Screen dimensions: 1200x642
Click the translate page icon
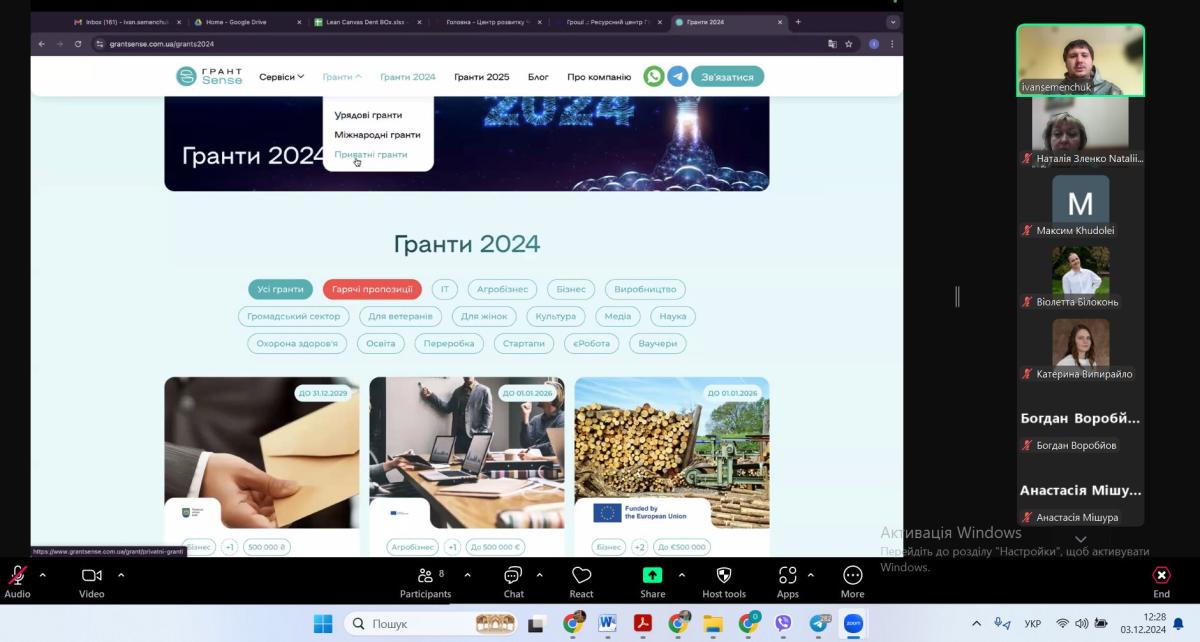pos(832,44)
